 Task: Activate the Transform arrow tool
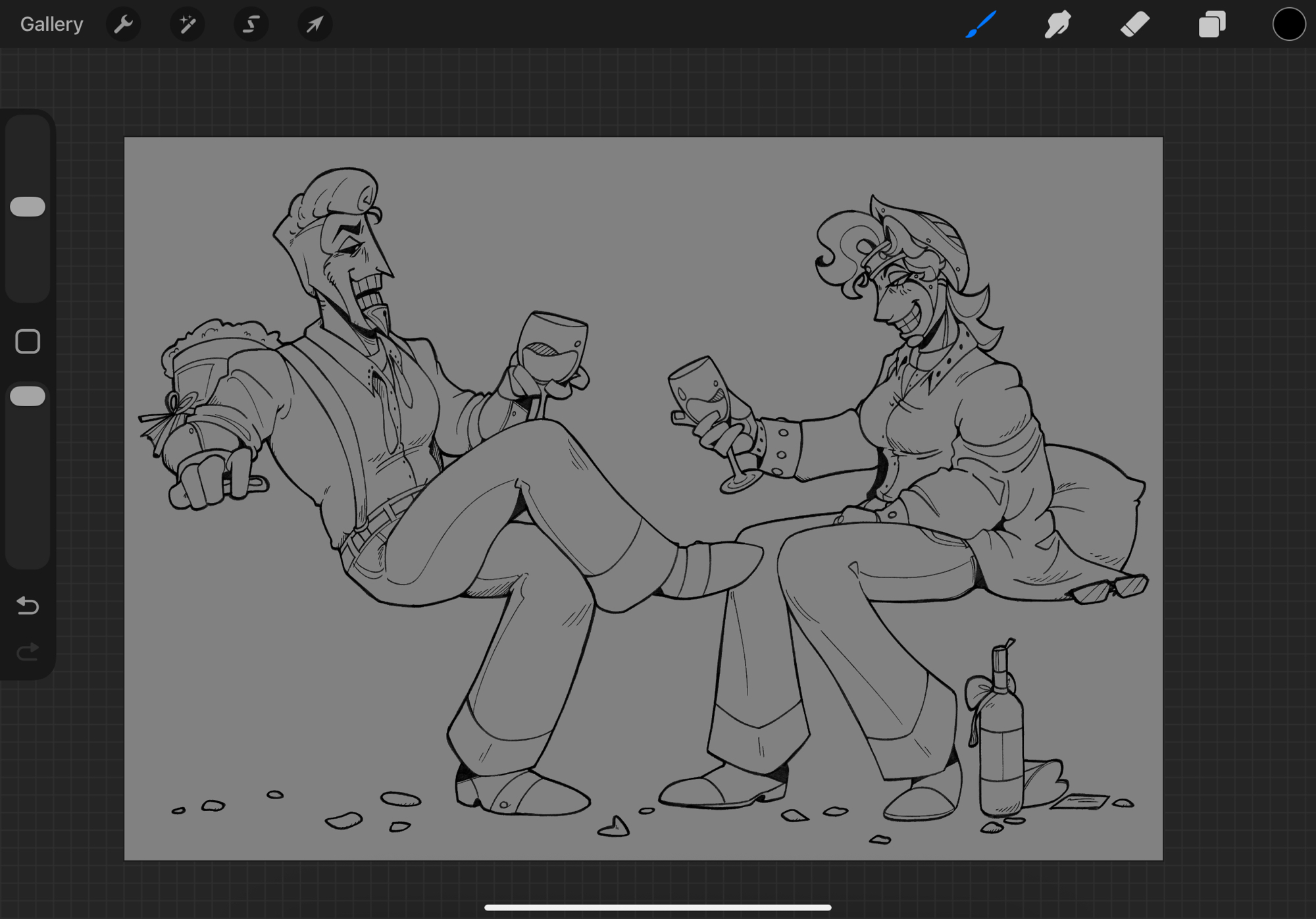315,24
